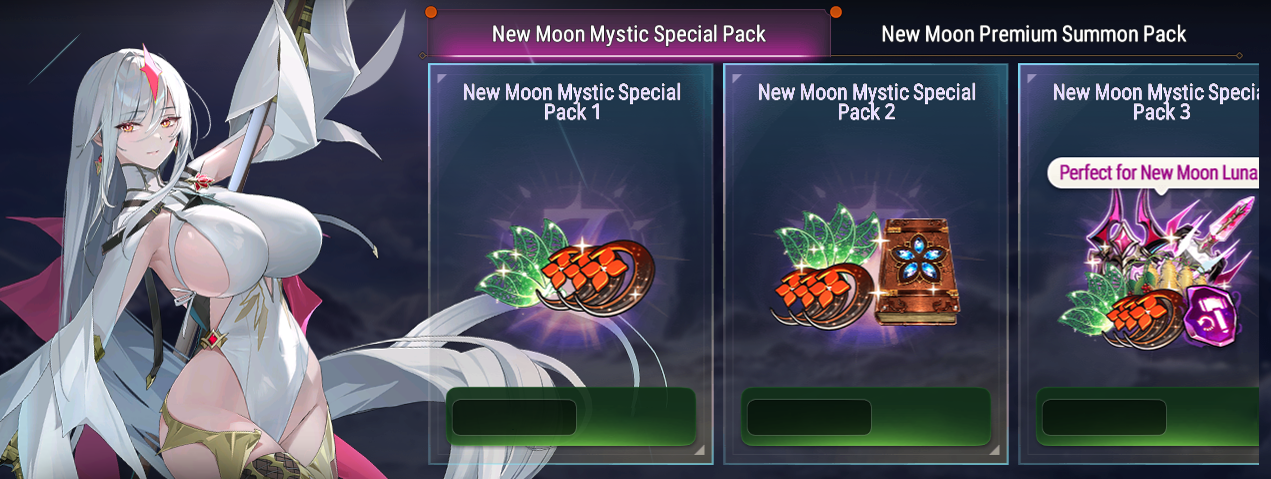Screen dimensions: 1271x479
Task: Click the pink sword icon in Pack 3
Action: point(1226,230)
